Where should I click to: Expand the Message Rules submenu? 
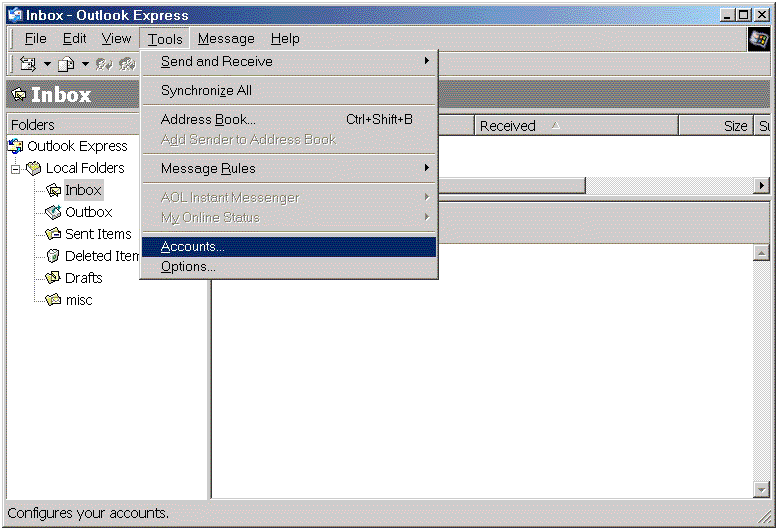[x=289, y=168]
